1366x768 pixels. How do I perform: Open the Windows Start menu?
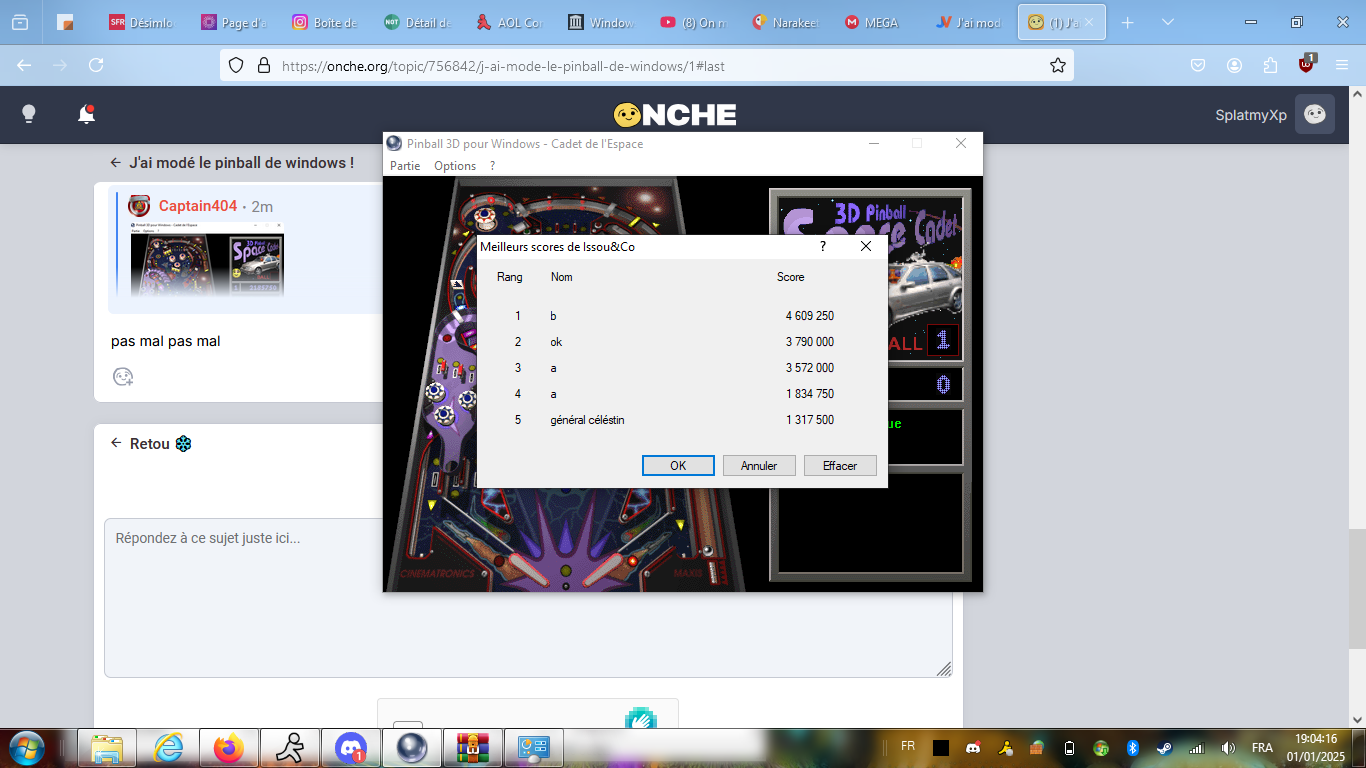(25, 748)
